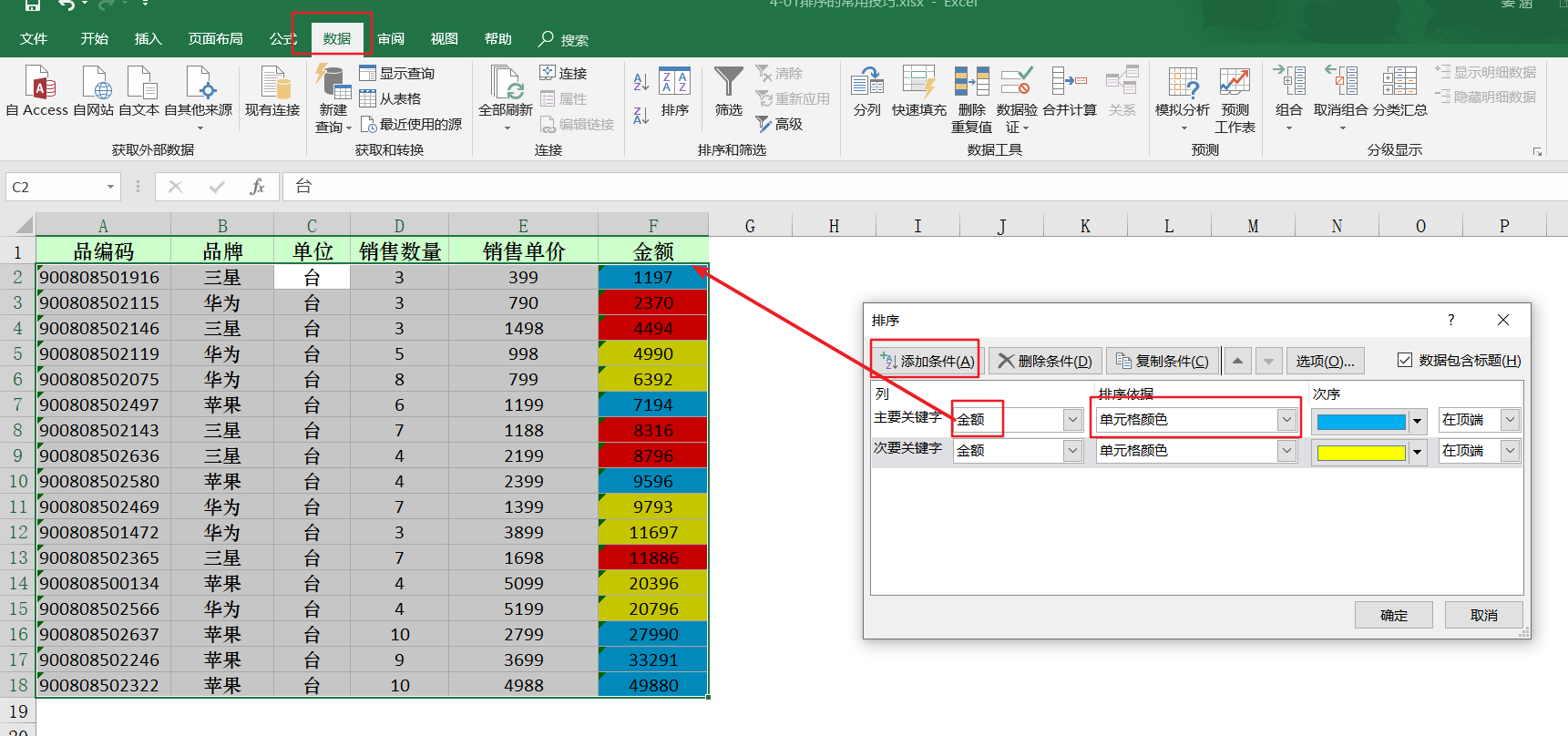Open the 自其他来源 data source menu
The height and width of the screenshot is (736, 1568).
coord(199,96)
